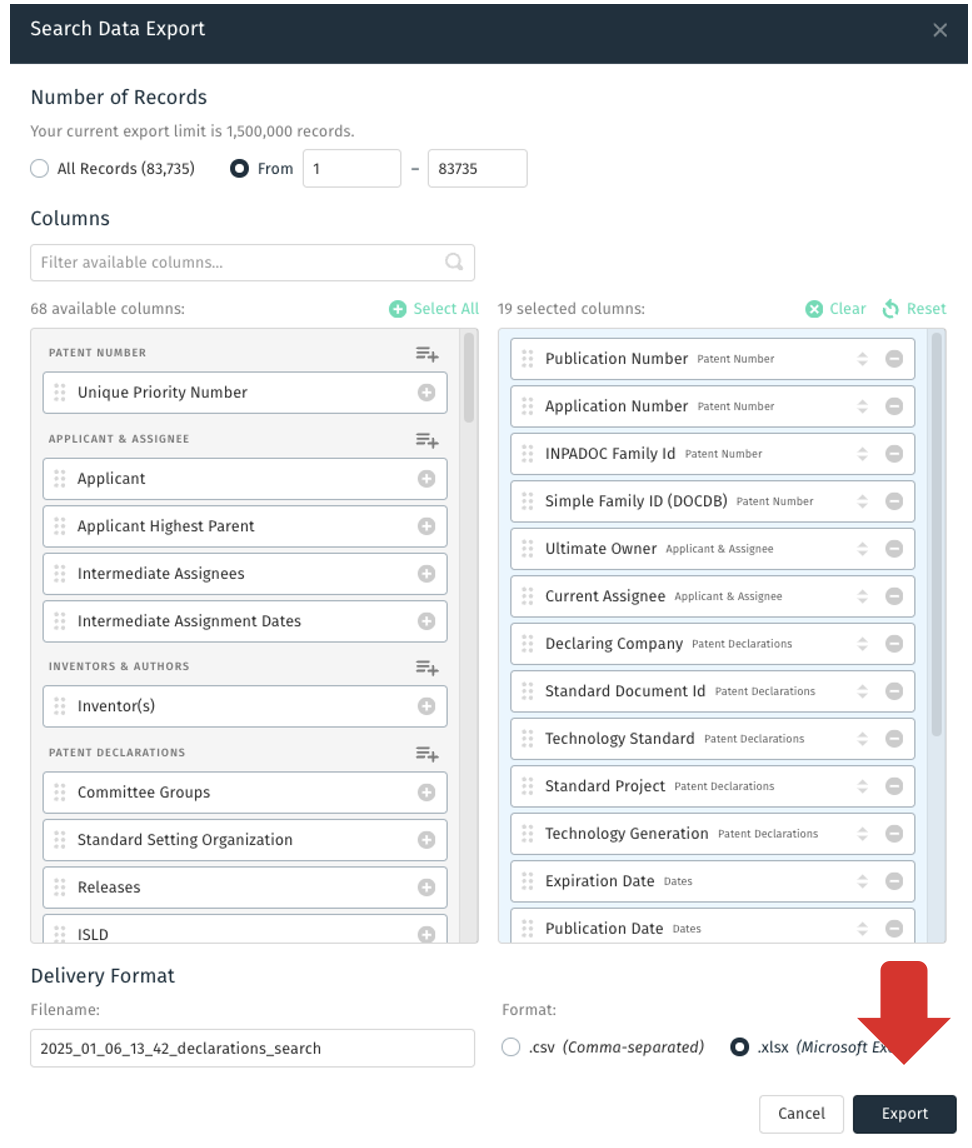This screenshot has width=972, height=1148.
Task: Add all Patent Declarations group columns
Action: pyautogui.click(x=427, y=753)
